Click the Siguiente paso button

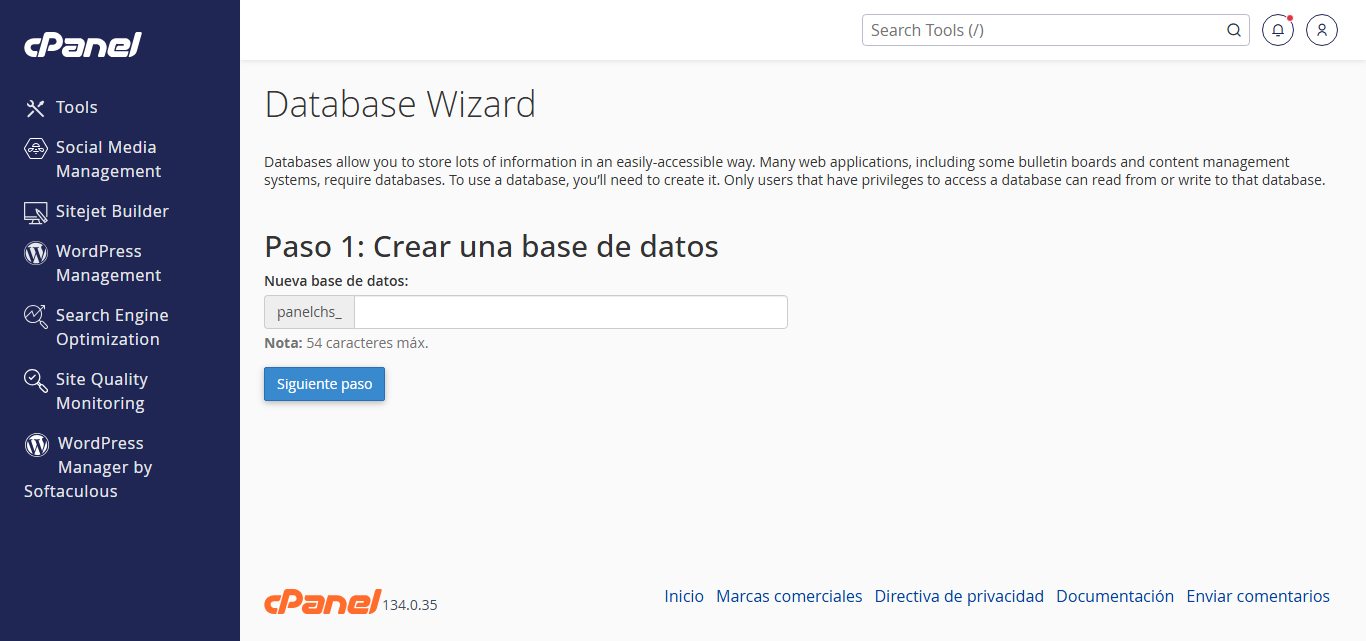(x=324, y=384)
